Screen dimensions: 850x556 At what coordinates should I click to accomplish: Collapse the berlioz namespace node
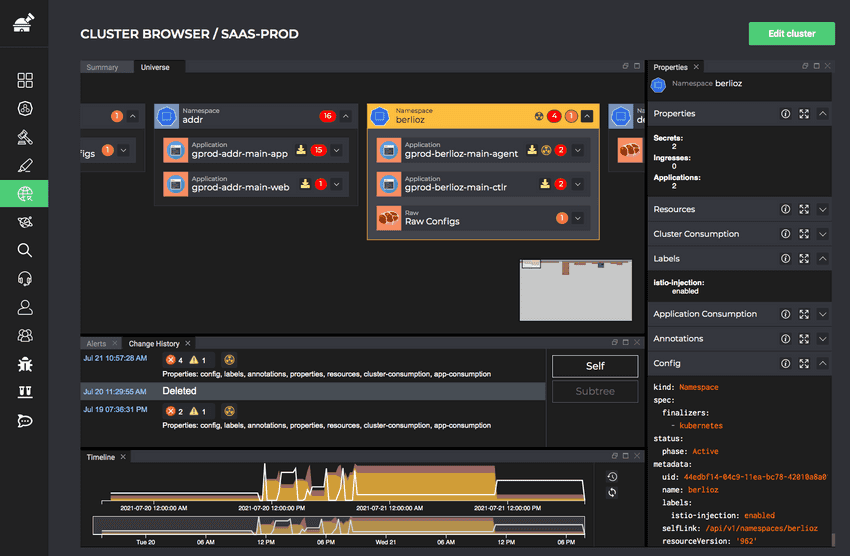[587, 116]
